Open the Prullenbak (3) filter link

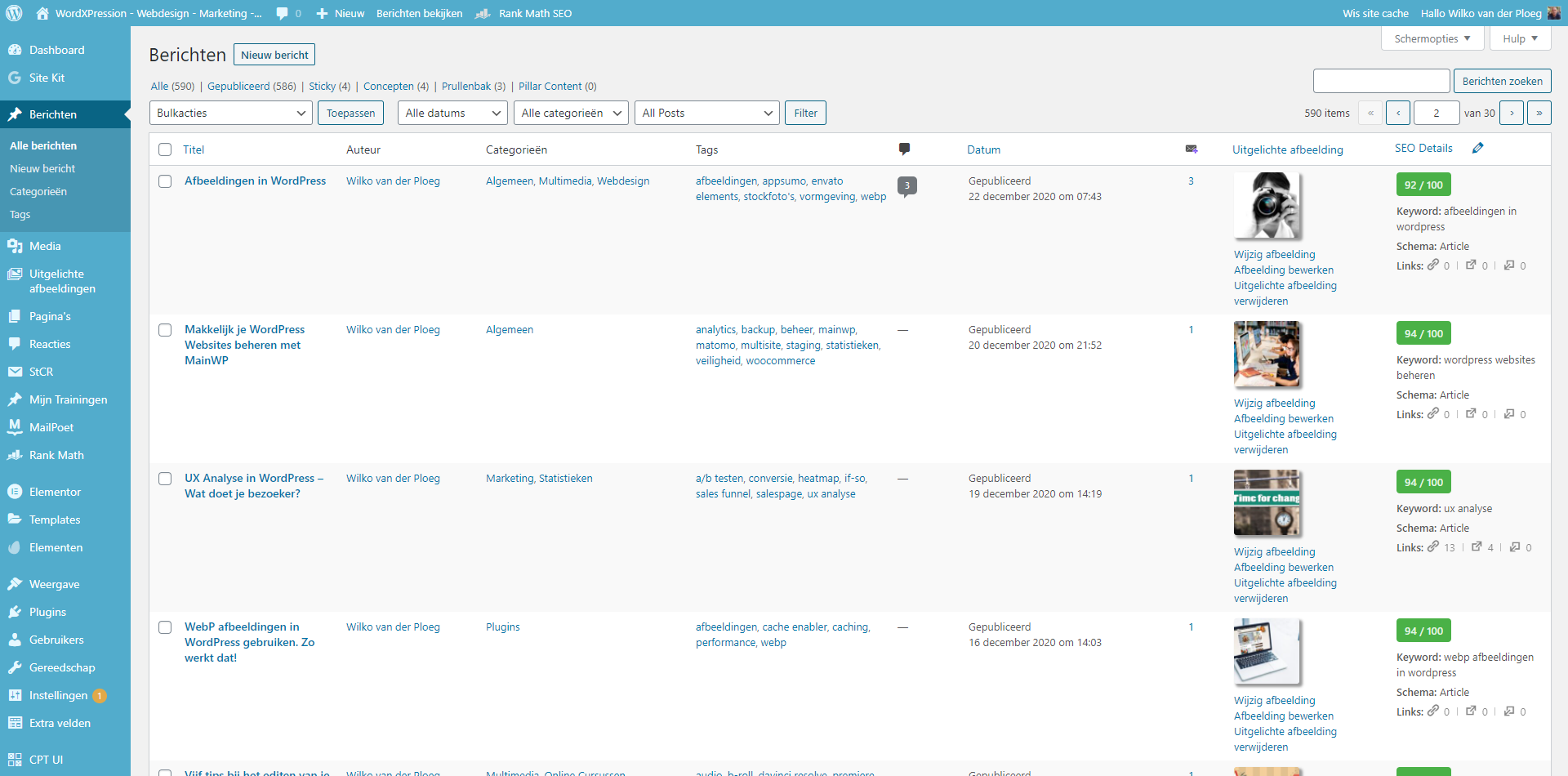tap(474, 86)
